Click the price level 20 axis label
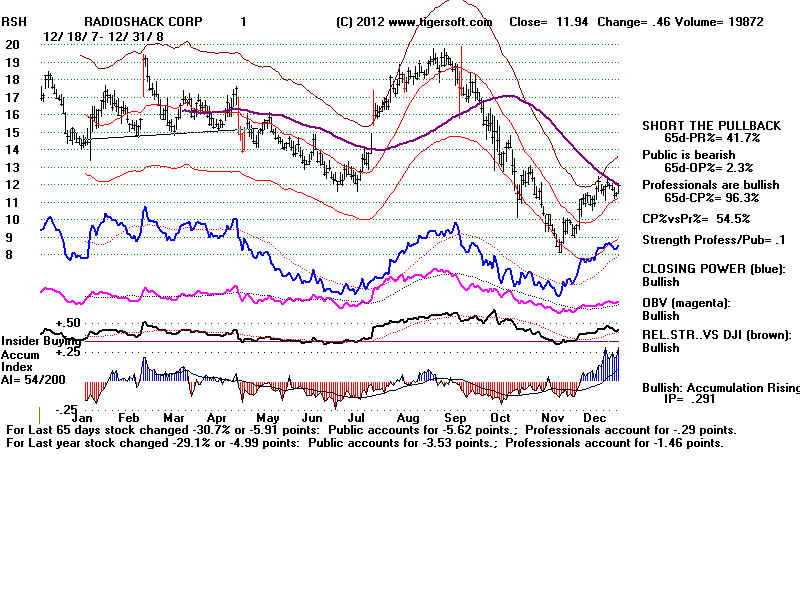Viewport: 800px width, 600px height. point(13,45)
